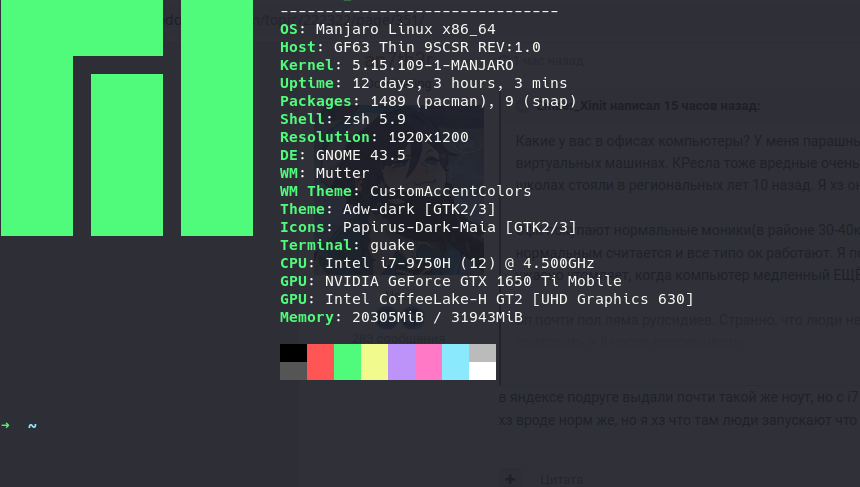Click the '283 сообщения' post count in forum

[x=399, y=338]
